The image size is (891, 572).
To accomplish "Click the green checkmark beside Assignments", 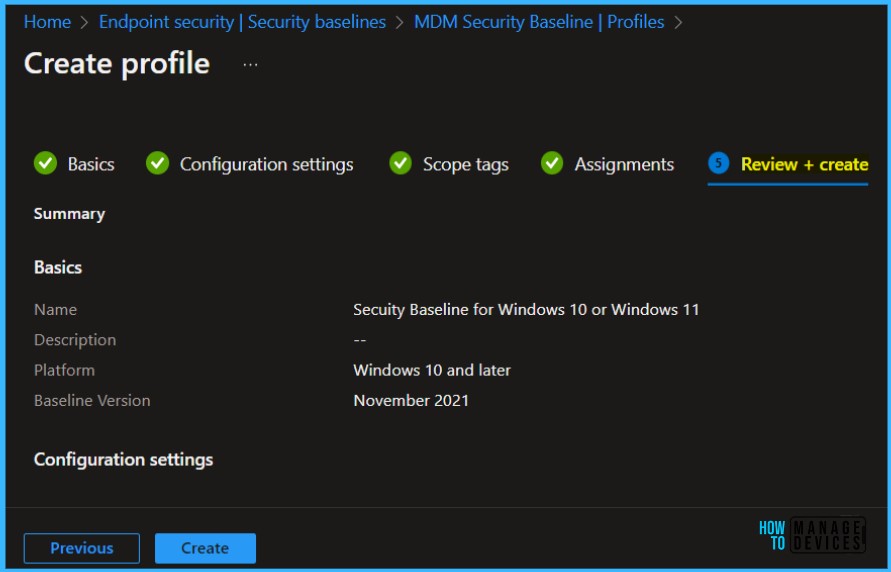I will point(552,163).
